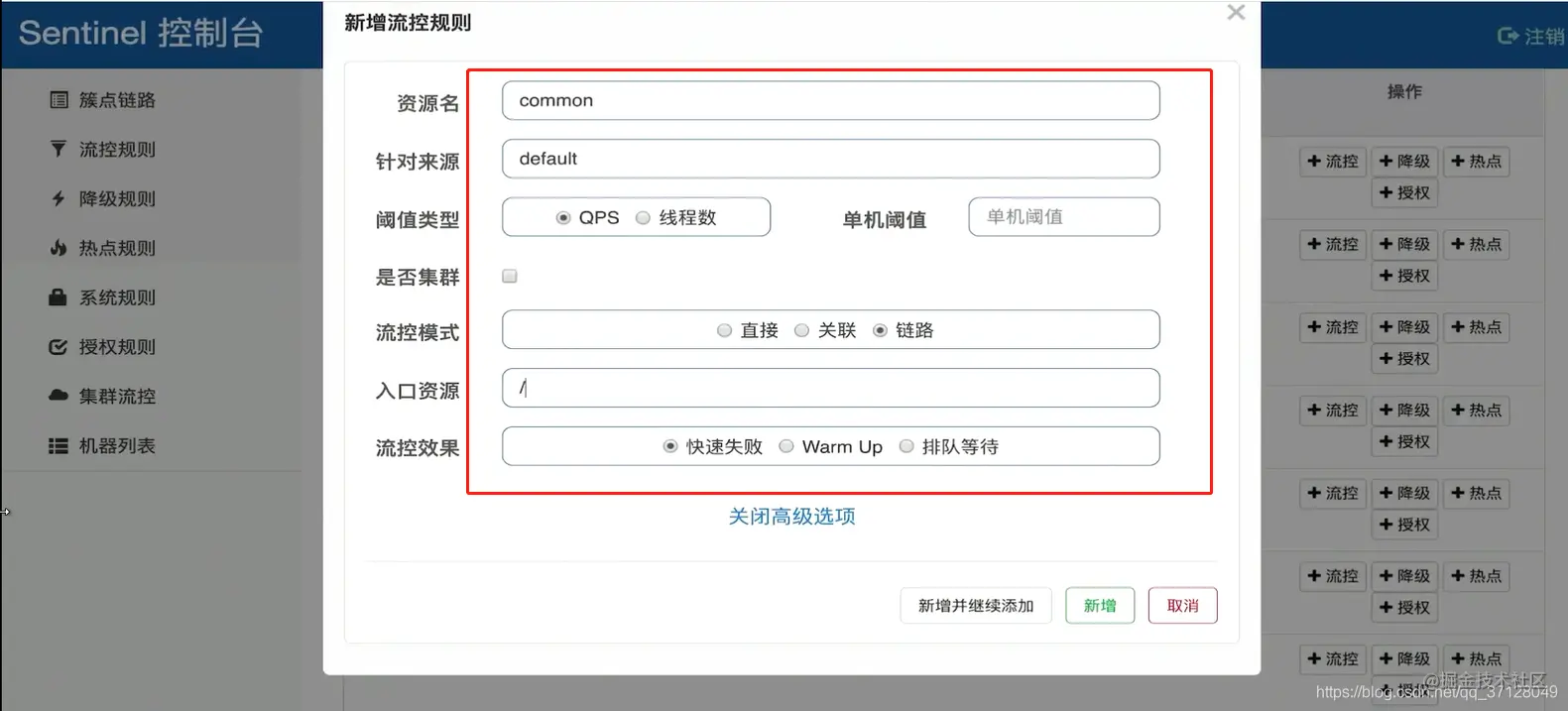This screenshot has width=1568, height=711.
Task: Click the 操作 column header
Action: pos(1404,91)
